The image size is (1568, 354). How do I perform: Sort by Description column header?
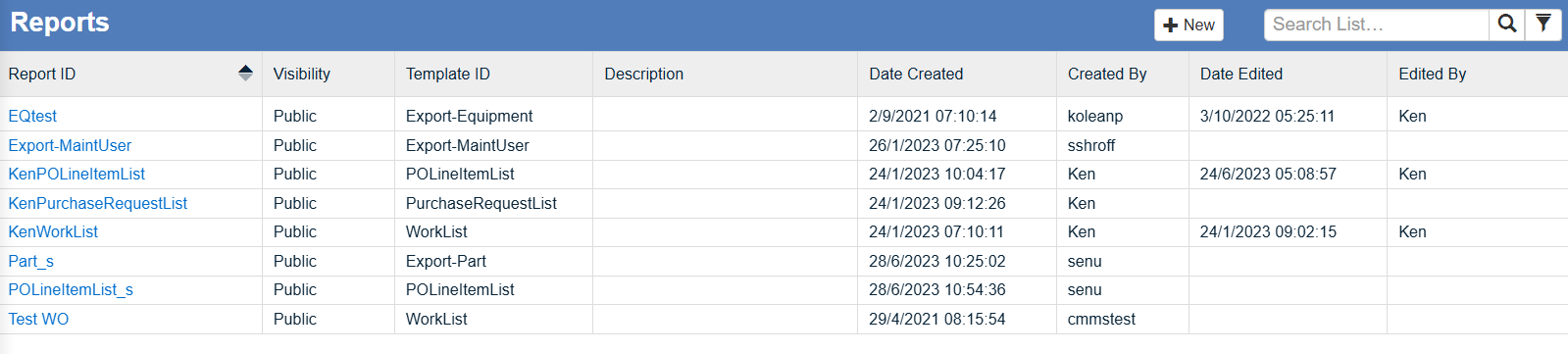[x=644, y=74]
